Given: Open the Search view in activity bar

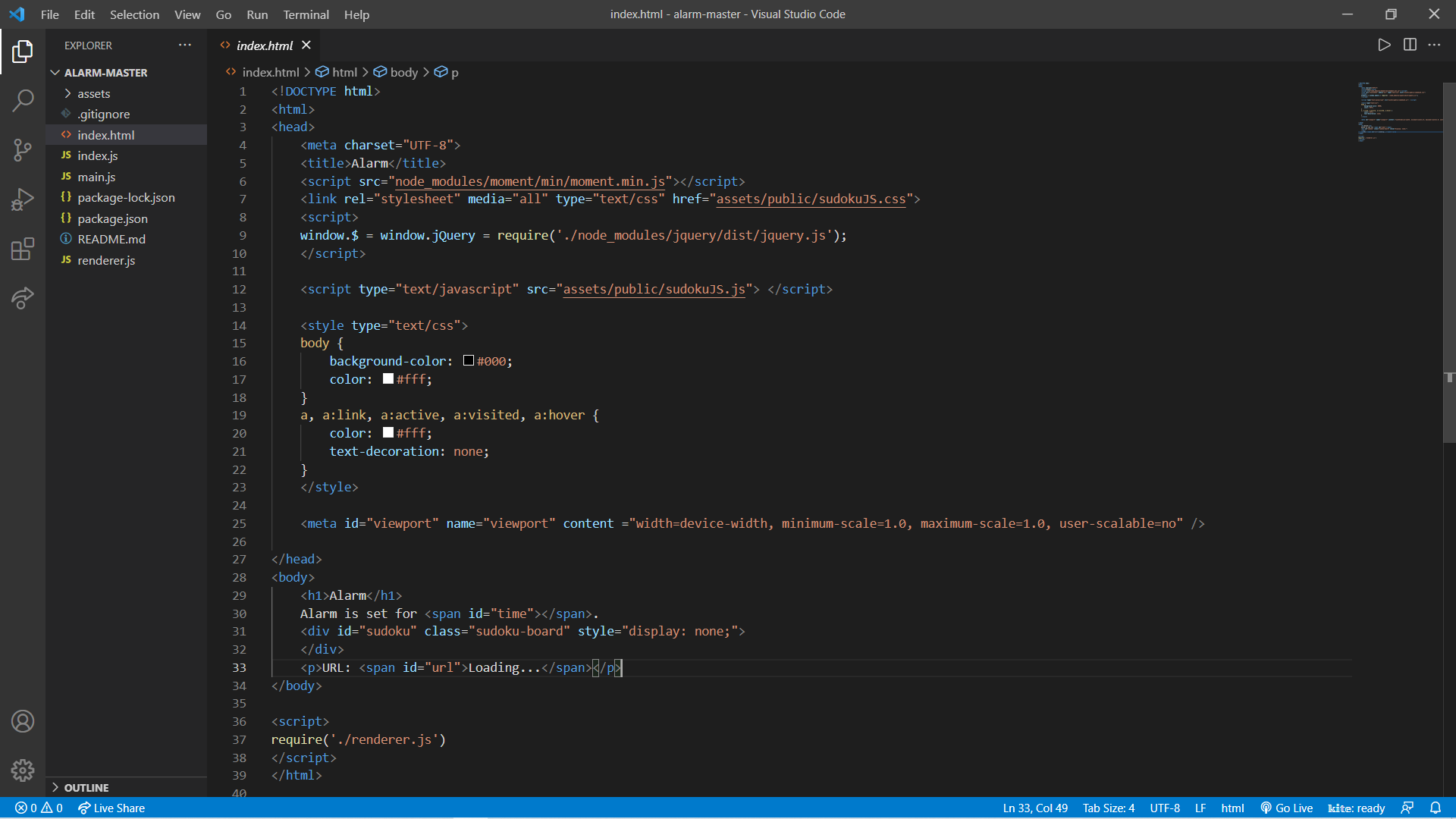Looking at the screenshot, I should coord(23,100).
